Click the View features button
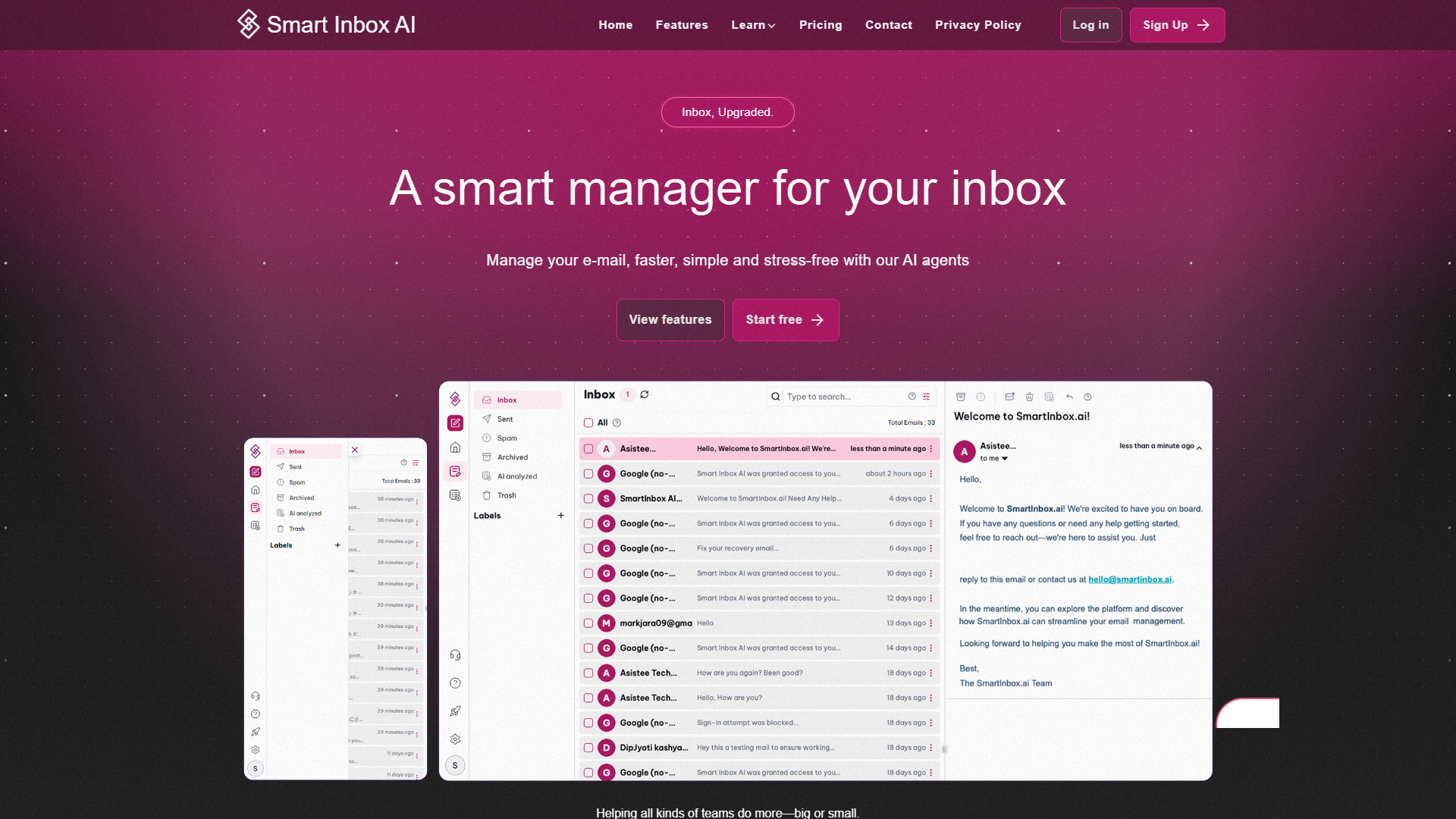 (x=670, y=320)
